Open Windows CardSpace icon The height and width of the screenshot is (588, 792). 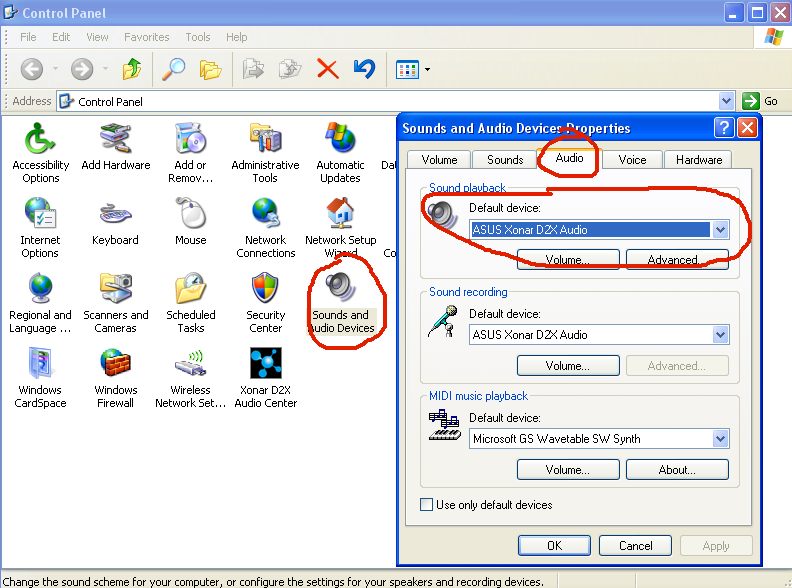pyautogui.click(x=40, y=377)
